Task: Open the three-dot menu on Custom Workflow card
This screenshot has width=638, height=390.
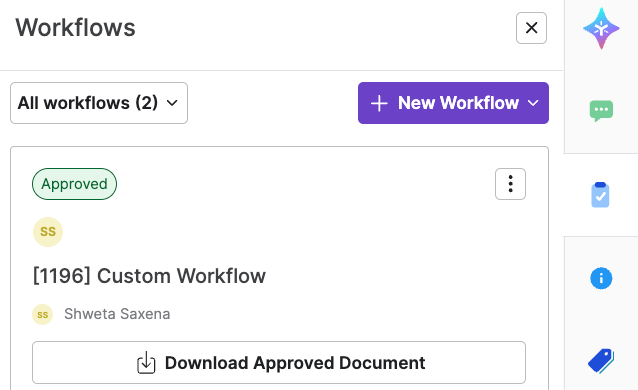Action: tap(510, 184)
